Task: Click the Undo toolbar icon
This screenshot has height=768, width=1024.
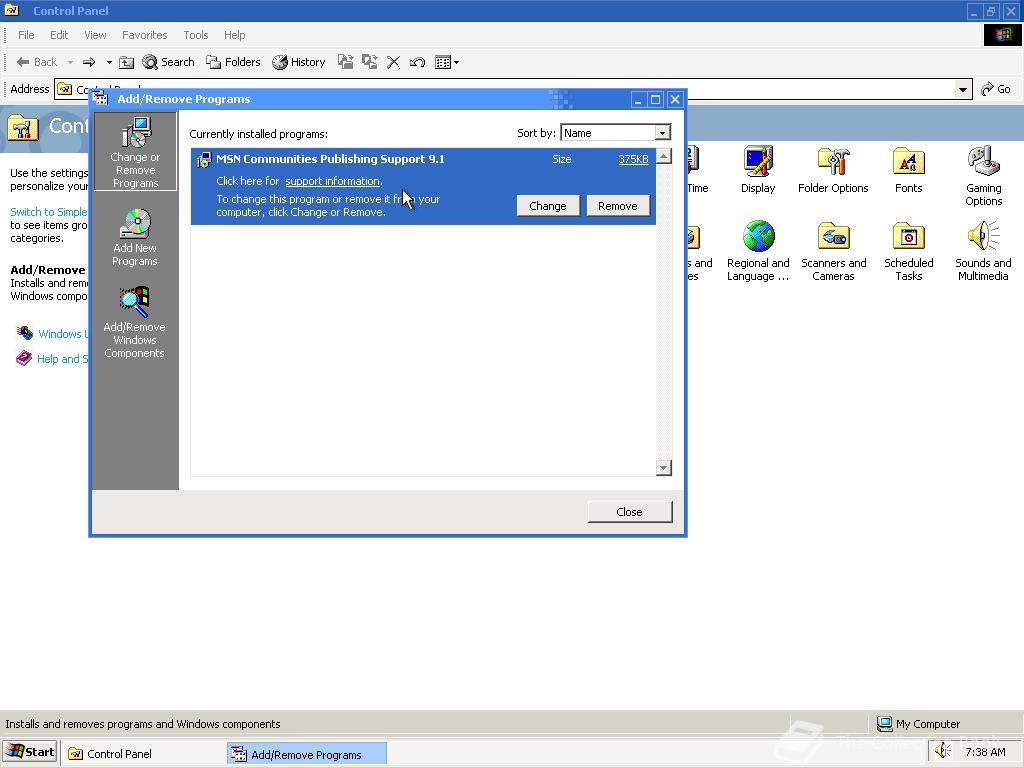Action: 417,62
